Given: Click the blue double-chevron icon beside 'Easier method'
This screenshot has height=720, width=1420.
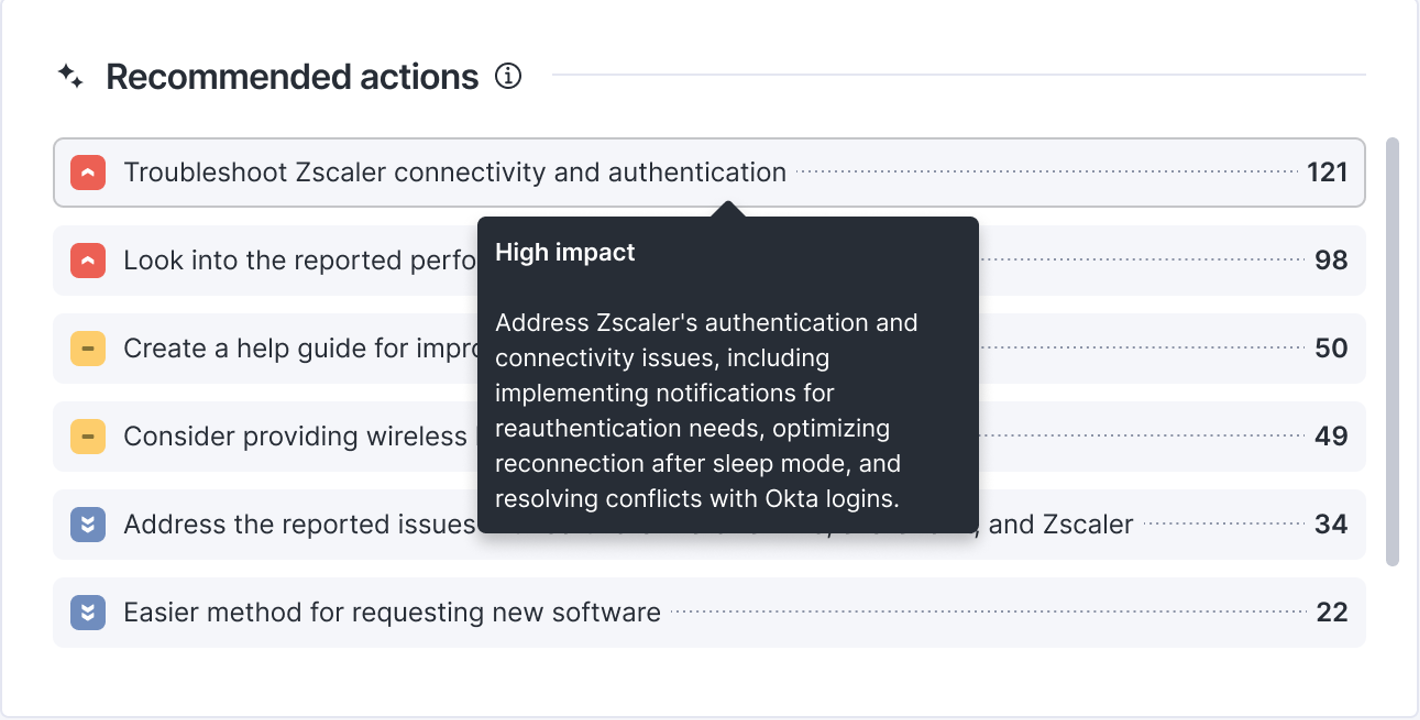Looking at the screenshot, I should click(88, 613).
